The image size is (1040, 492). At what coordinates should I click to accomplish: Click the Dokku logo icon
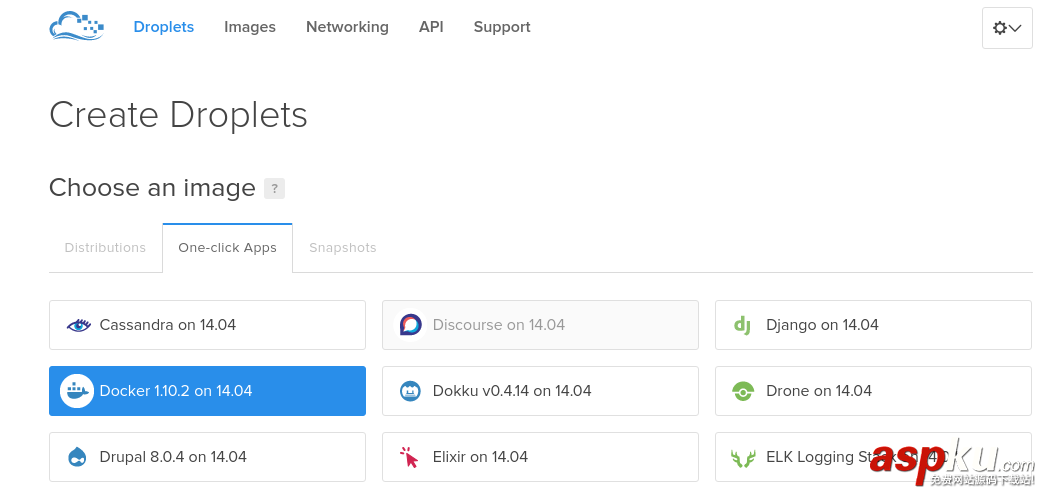(x=410, y=391)
